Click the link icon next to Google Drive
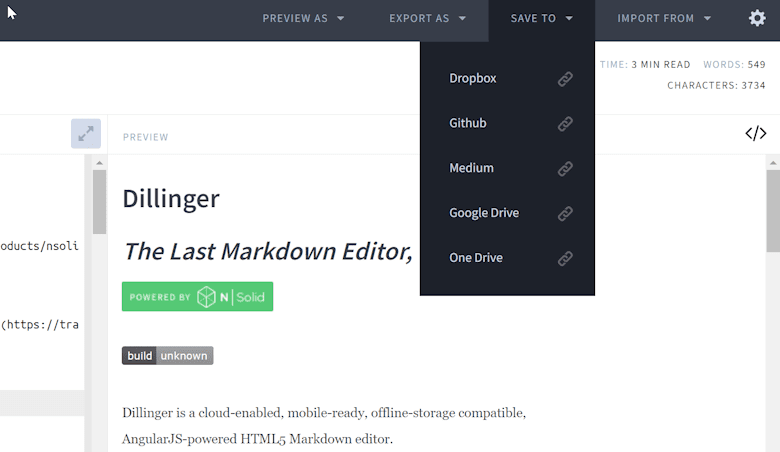Screen dimensions: 780x452 [x=565, y=213]
